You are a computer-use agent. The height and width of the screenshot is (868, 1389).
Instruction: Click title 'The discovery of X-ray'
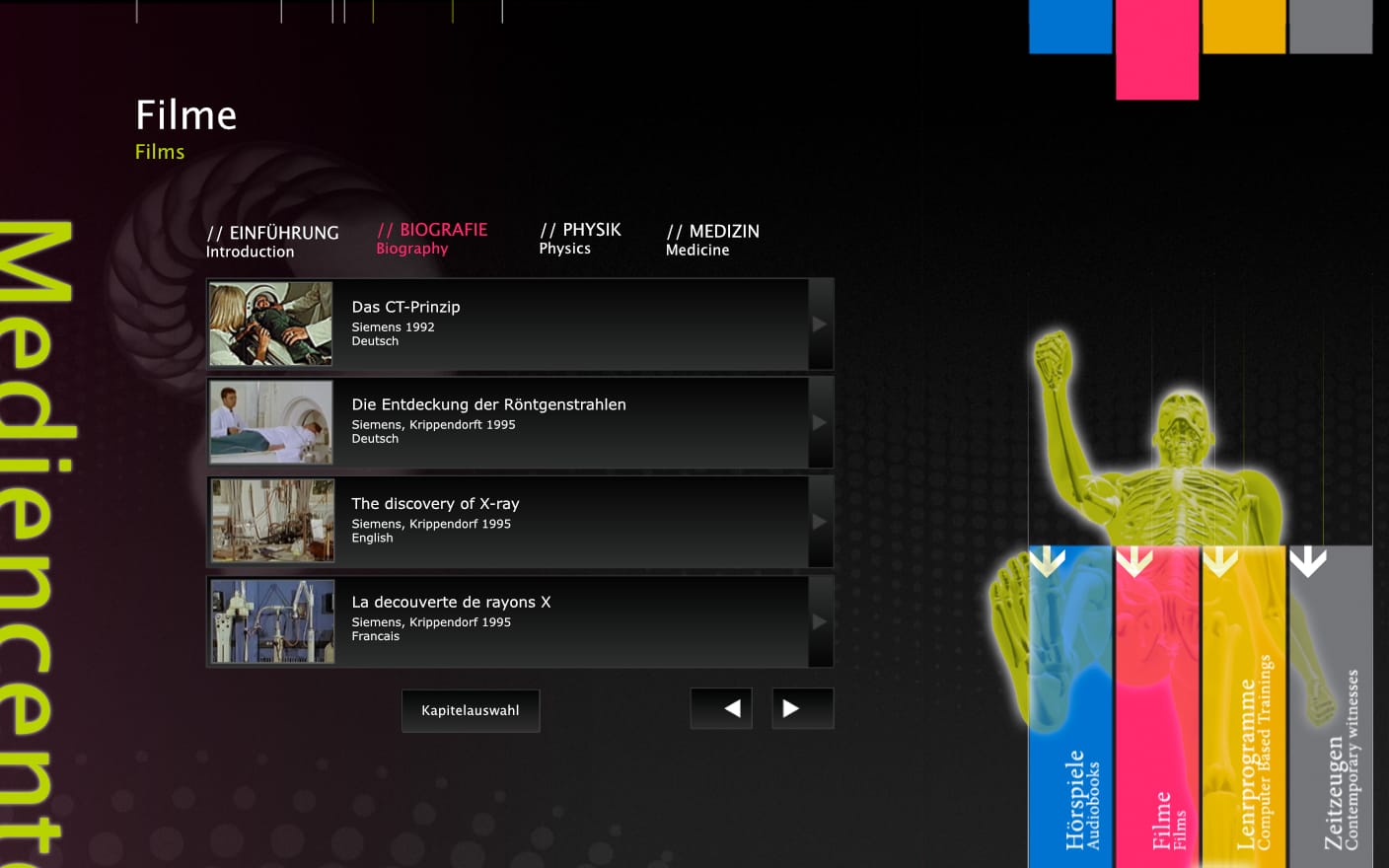tap(435, 504)
